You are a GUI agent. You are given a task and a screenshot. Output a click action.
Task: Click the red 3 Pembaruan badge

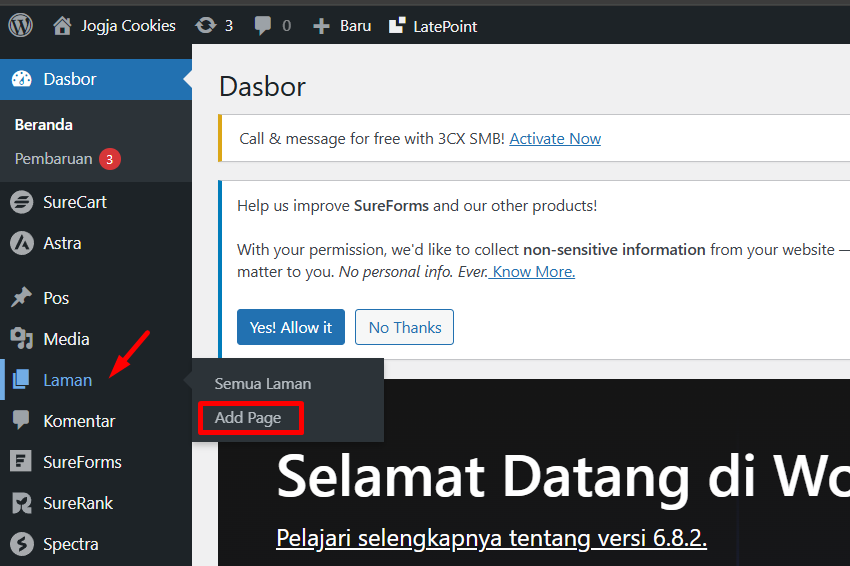tap(110, 159)
